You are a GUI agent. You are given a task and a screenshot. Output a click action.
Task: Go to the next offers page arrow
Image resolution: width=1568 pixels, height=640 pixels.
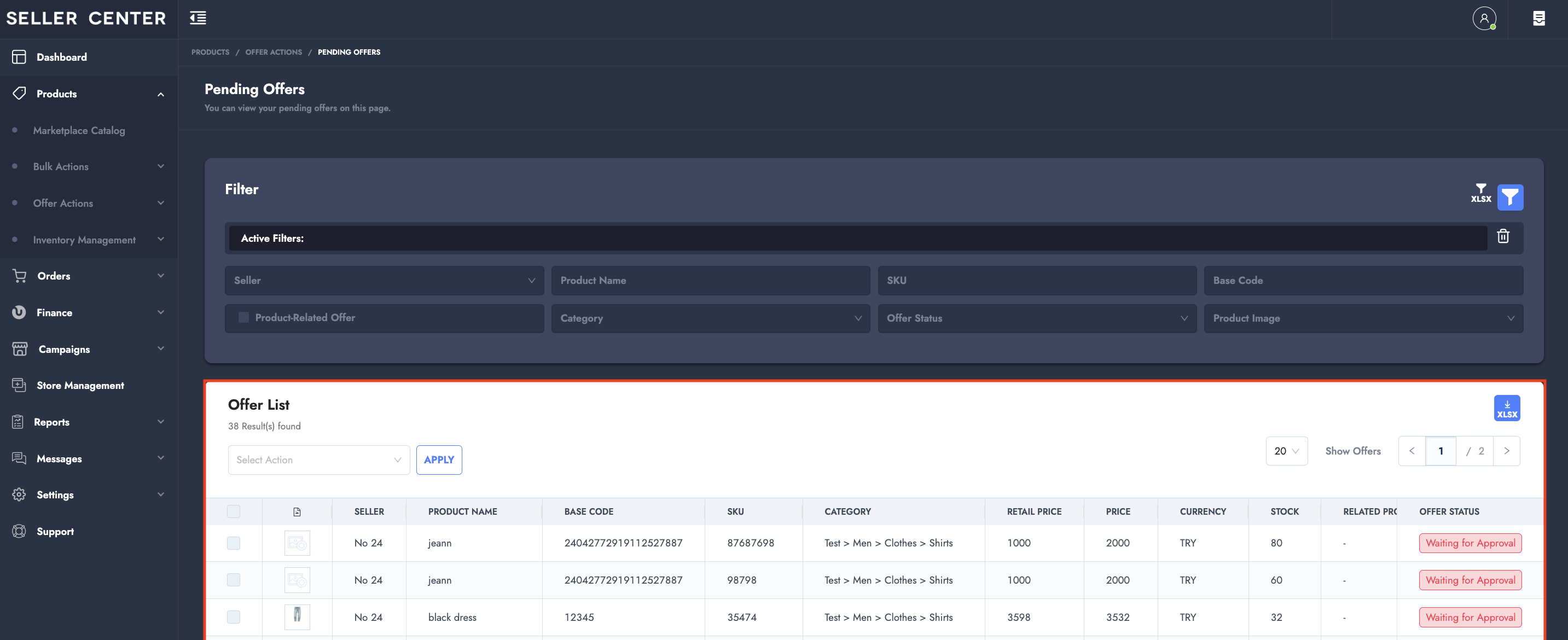pos(1506,451)
